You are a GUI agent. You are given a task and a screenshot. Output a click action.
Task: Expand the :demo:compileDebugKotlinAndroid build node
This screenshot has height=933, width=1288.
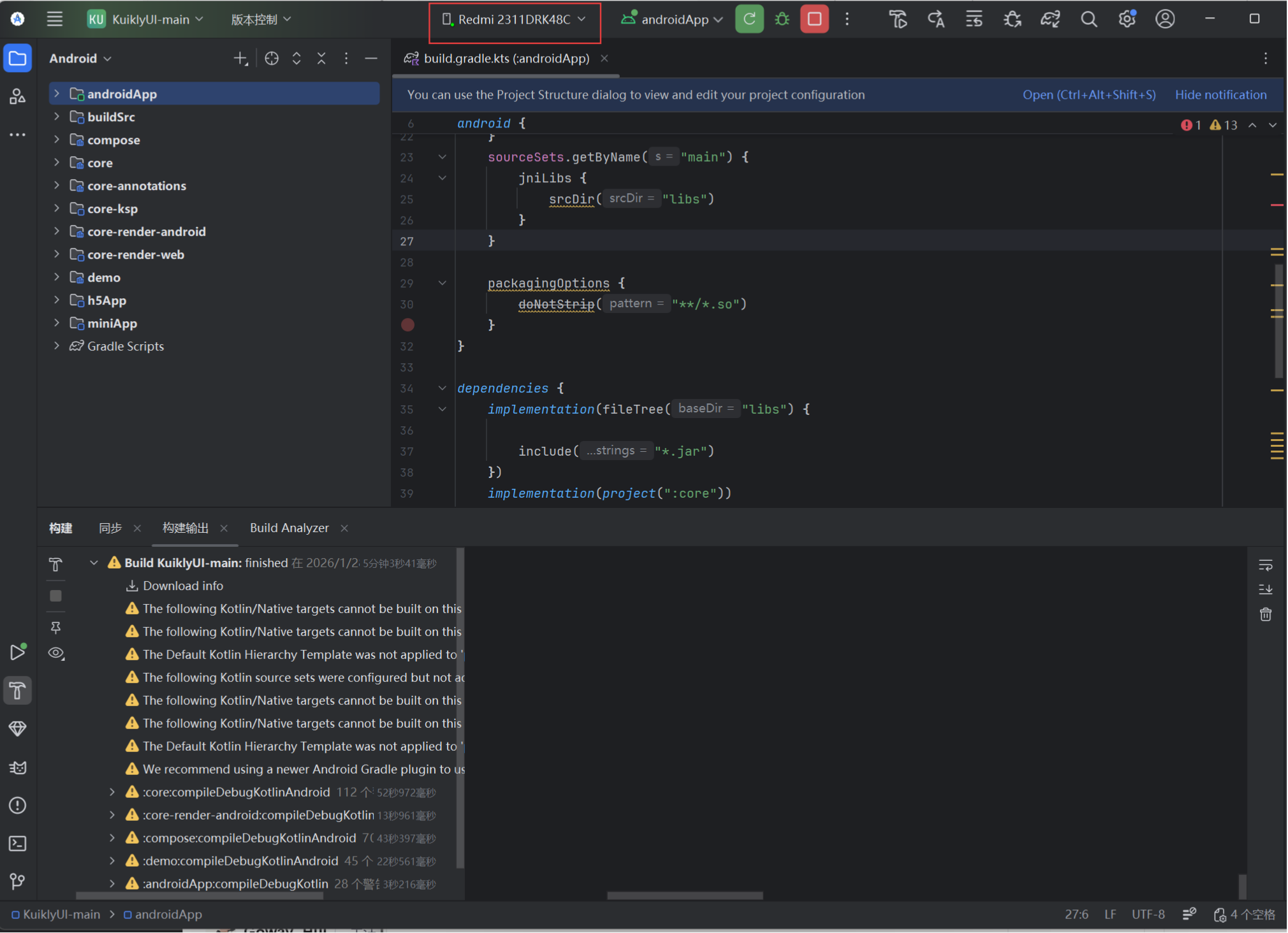(x=112, y=861)
